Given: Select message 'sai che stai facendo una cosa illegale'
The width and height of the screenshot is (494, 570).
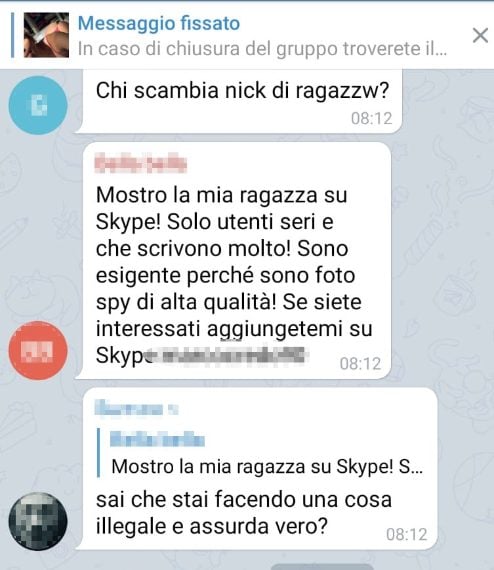Looking at the screenshot, I should pyautogui.click(x=244, y=513).
